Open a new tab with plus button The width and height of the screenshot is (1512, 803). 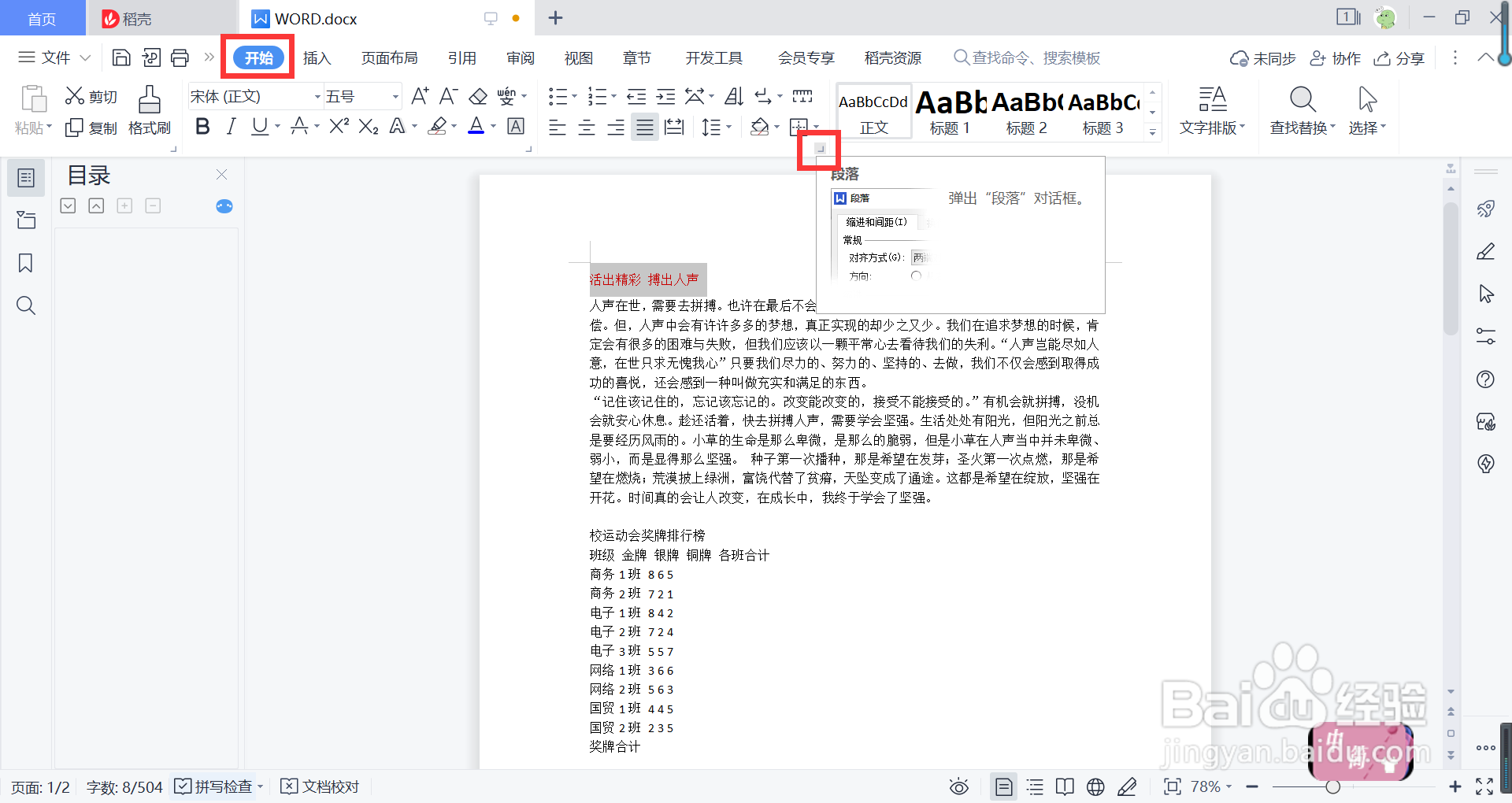pyautogui.click(x=555, y=17)
